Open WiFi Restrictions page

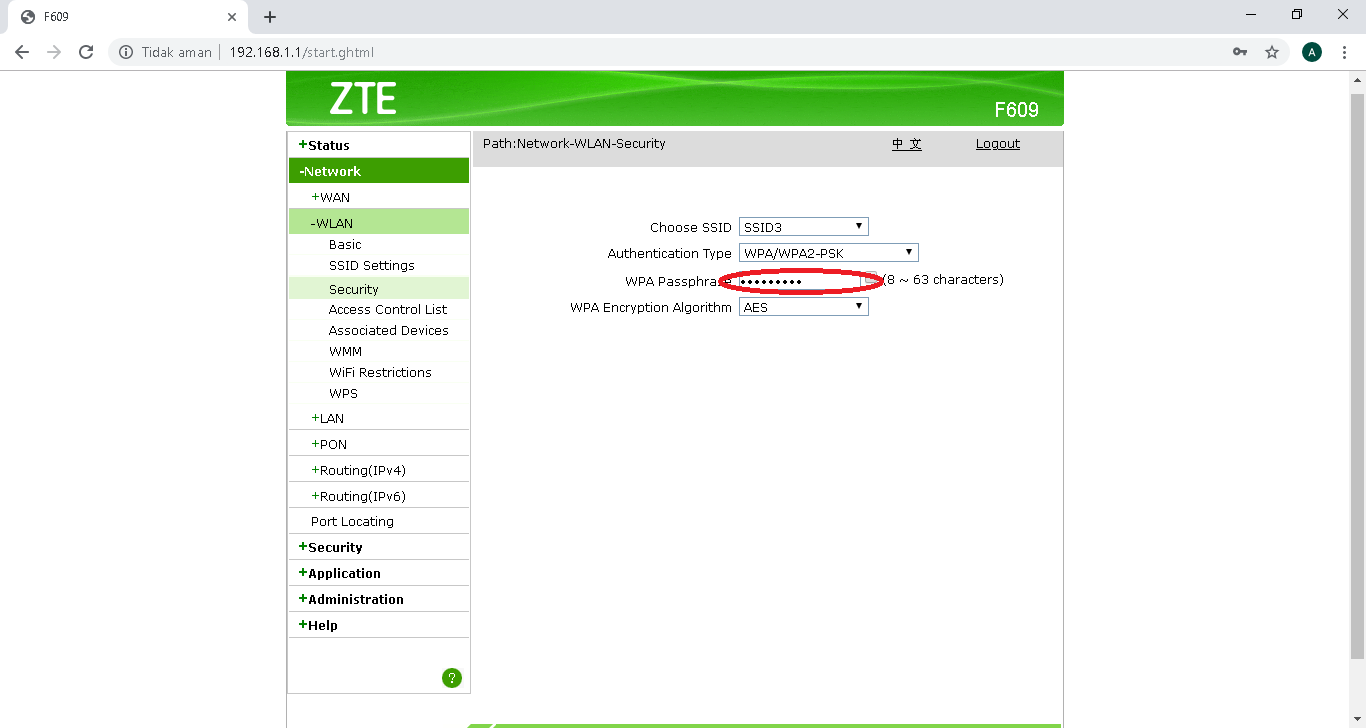(x=380, y=372)
